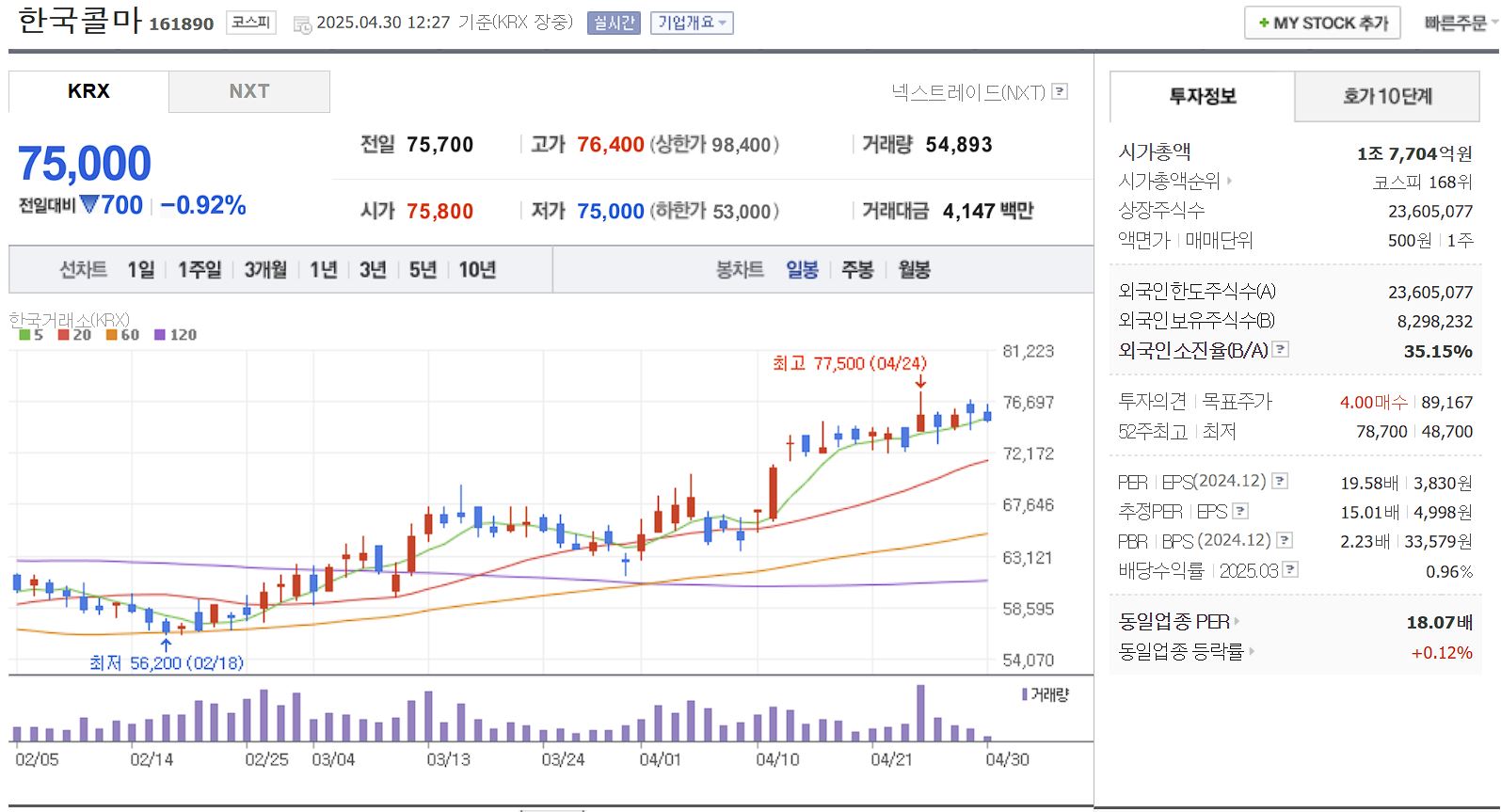The height and width of the screenshot is (812, 1501).
Task: Click the tall 04/24 volume bar
Action: pyautogui.click(x=920, y=713)
